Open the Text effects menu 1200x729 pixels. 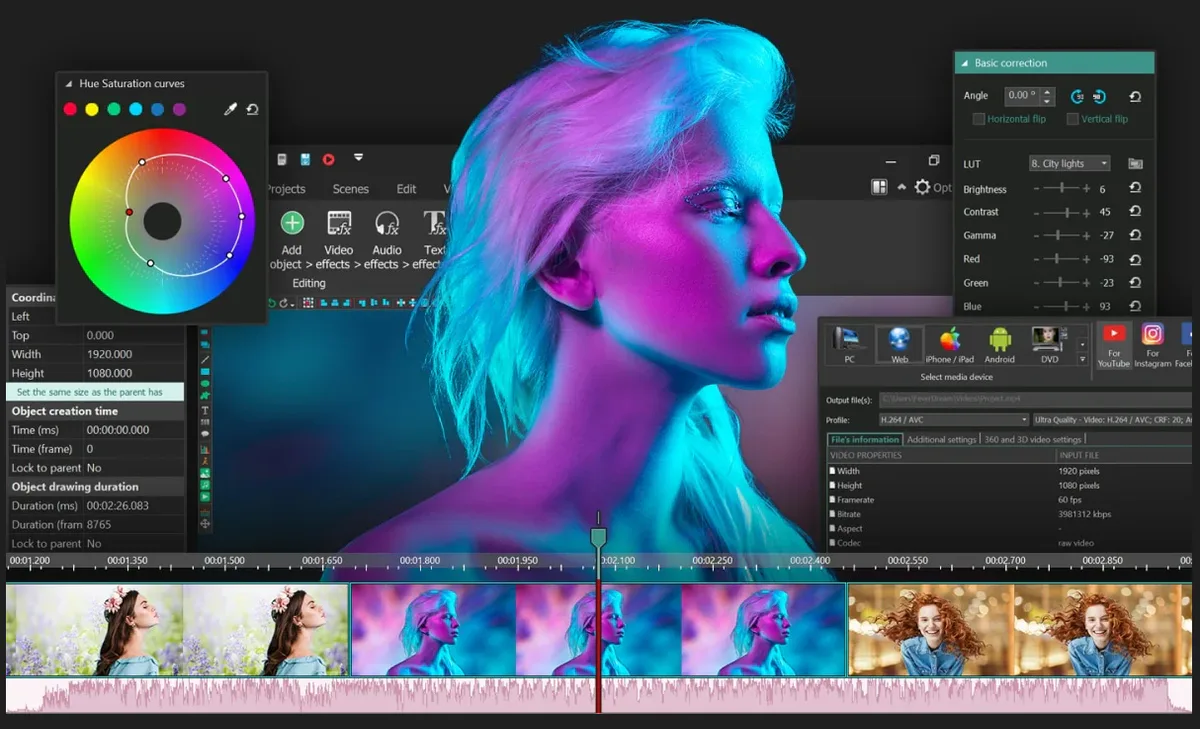click(432, 223)
